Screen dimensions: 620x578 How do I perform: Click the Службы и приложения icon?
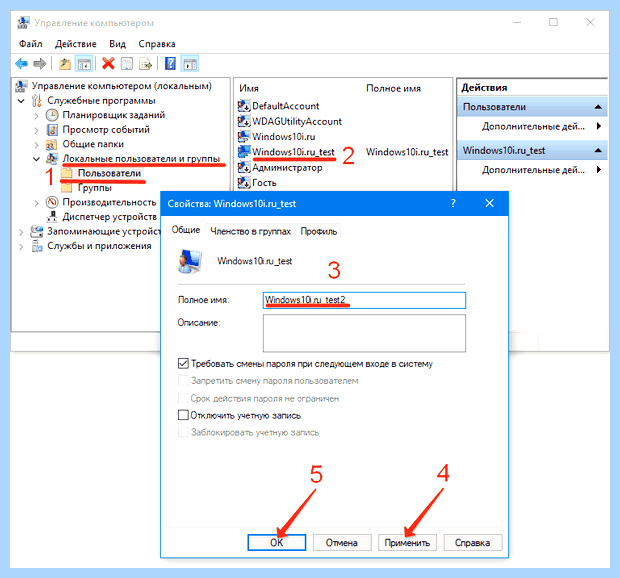37,246
